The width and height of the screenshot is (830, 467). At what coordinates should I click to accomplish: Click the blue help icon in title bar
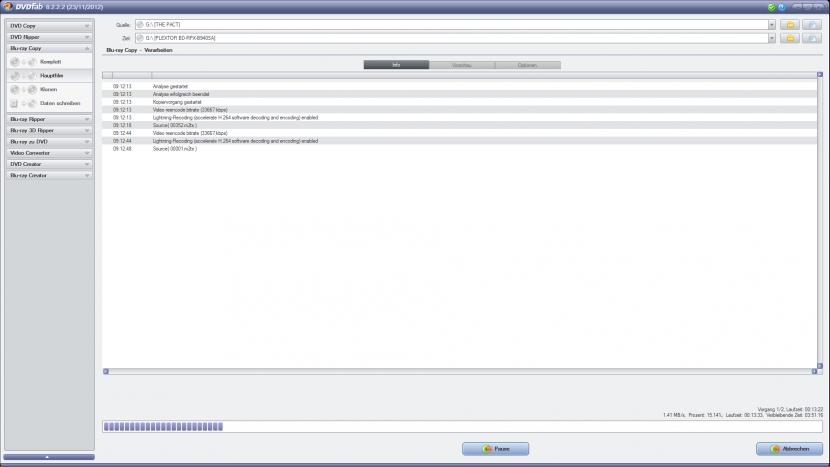(x=781, y=7)
